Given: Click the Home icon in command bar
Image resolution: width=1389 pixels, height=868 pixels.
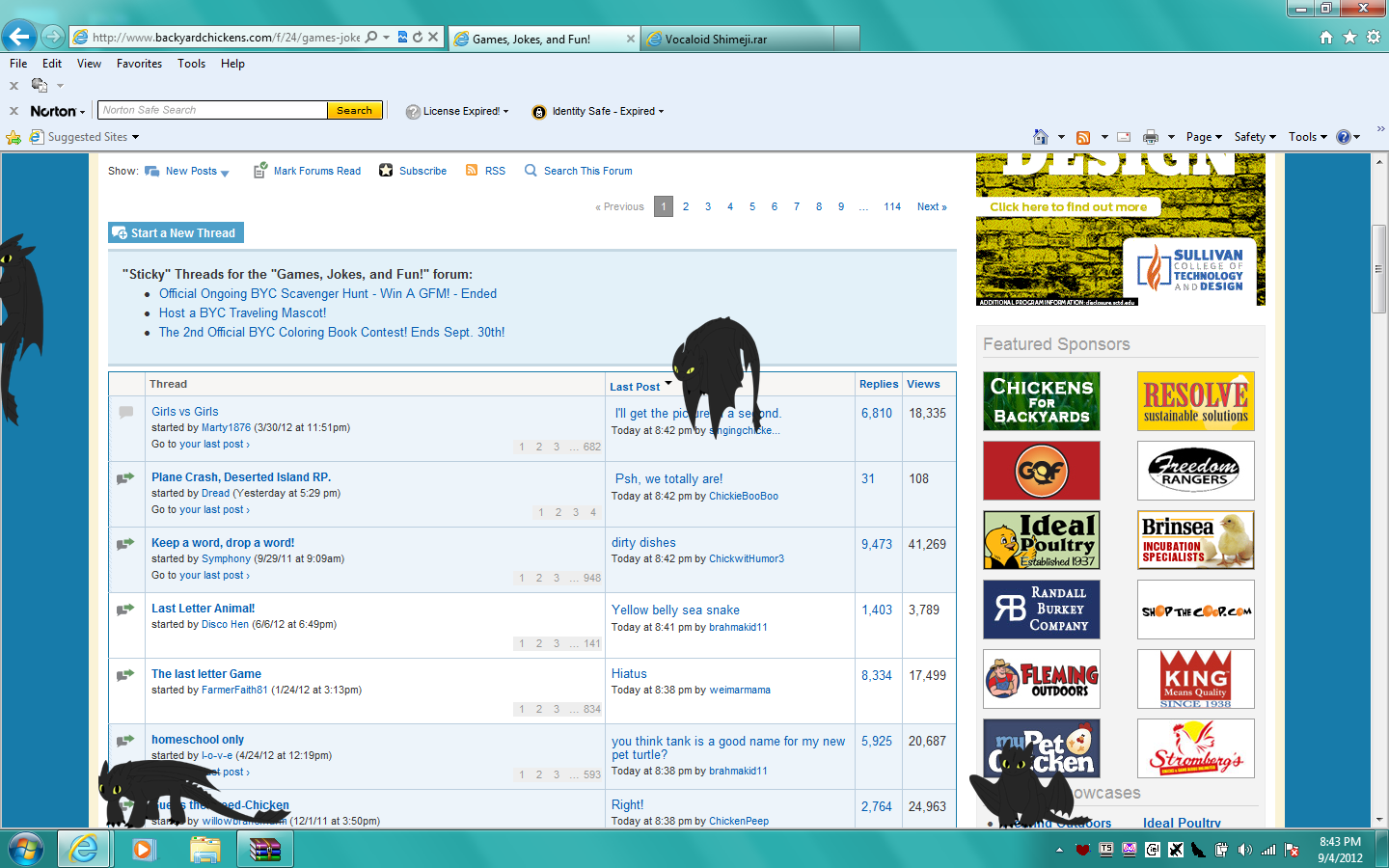Looking at the screenshot, I should pos(1040,137).
